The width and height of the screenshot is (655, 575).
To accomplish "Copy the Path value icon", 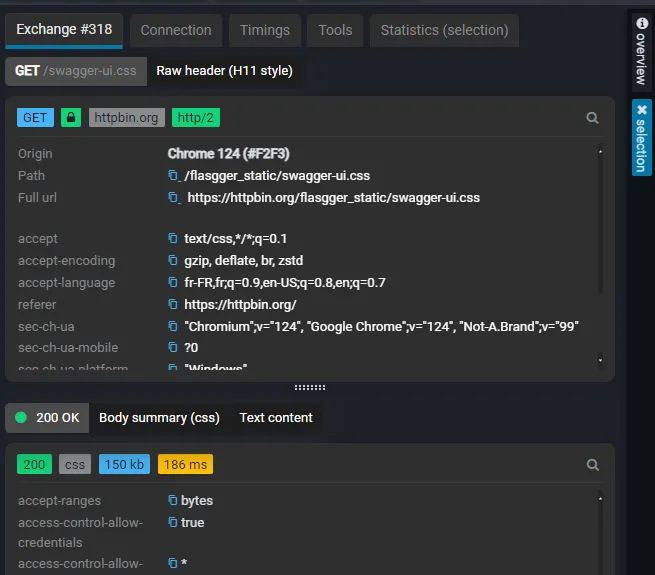I will click(x=173, y=175).
